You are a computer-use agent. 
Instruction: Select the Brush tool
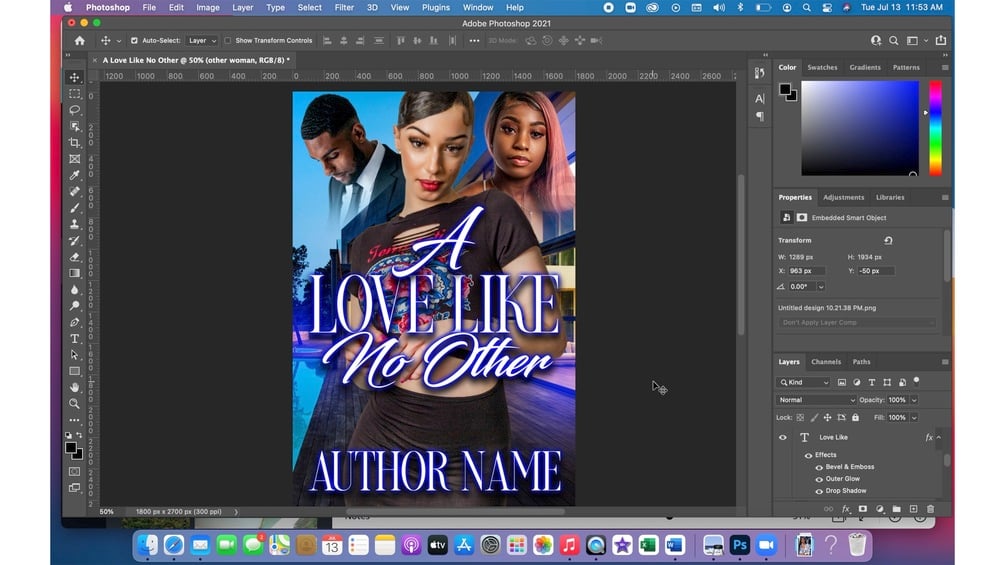(x=74, y=208)
